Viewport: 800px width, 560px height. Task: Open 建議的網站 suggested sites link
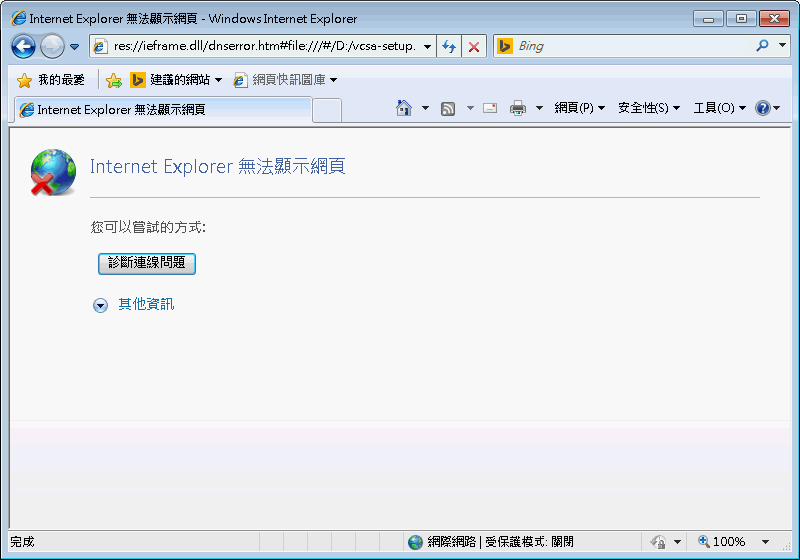click(x=176, y=80)
